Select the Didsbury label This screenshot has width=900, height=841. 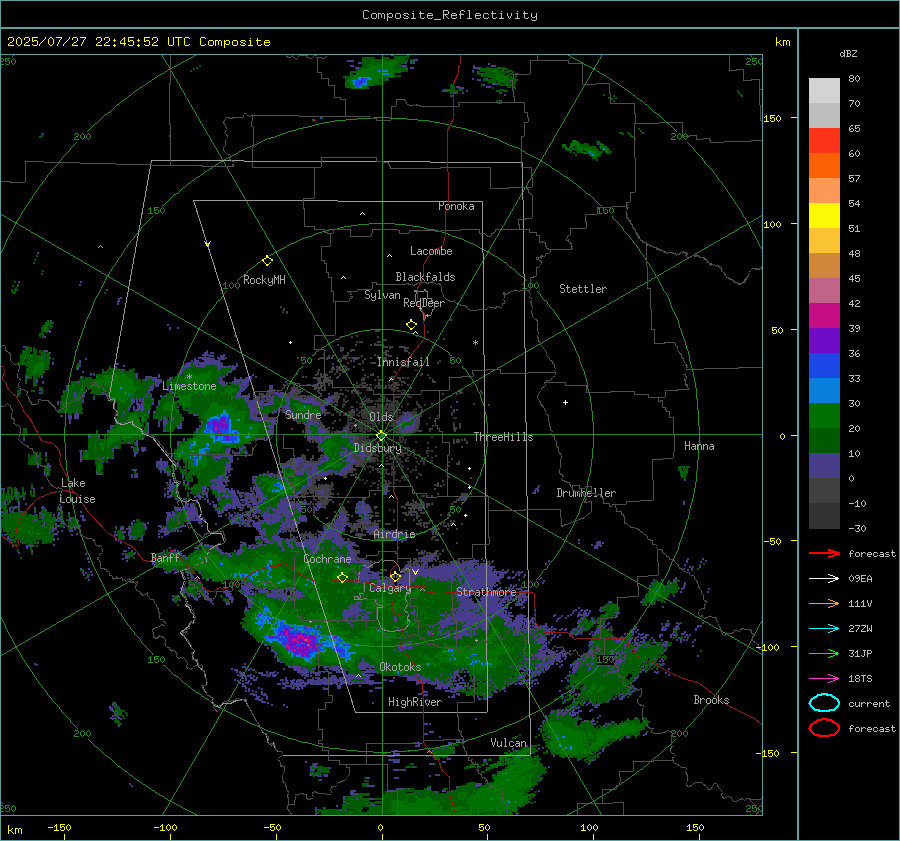tap(377, 448)
